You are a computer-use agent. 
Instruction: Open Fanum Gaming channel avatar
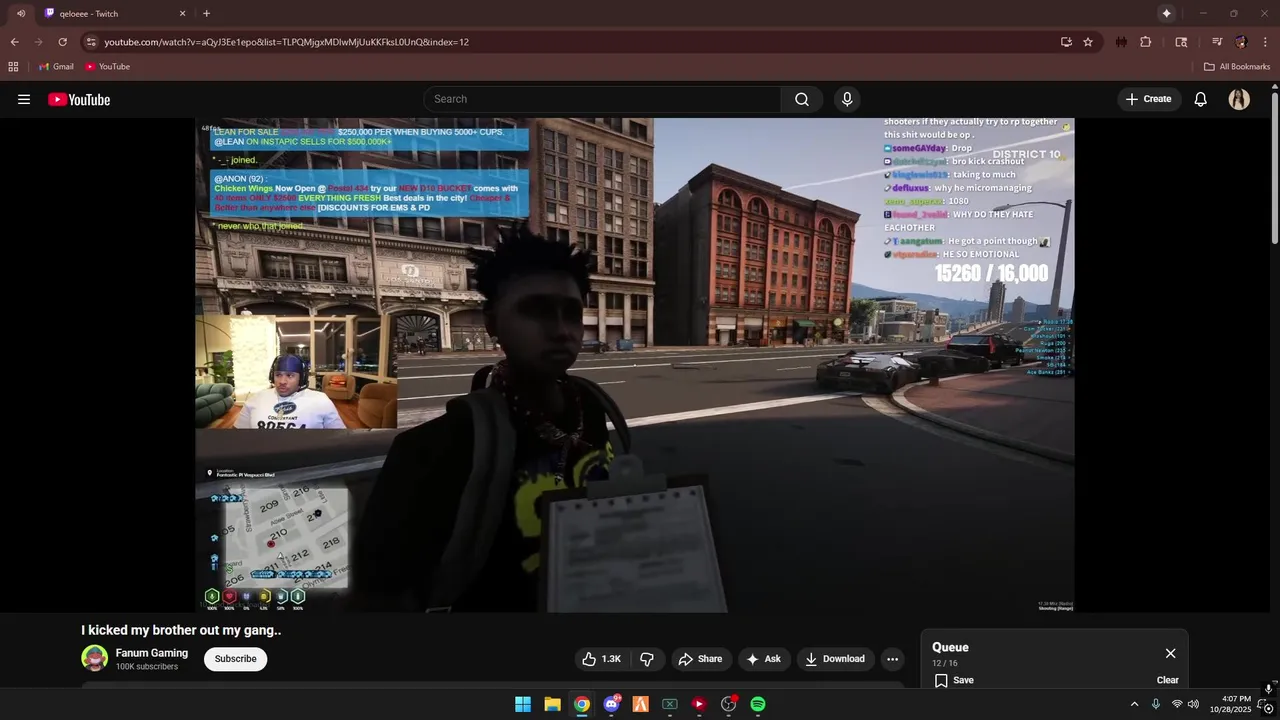pos(94,658)
